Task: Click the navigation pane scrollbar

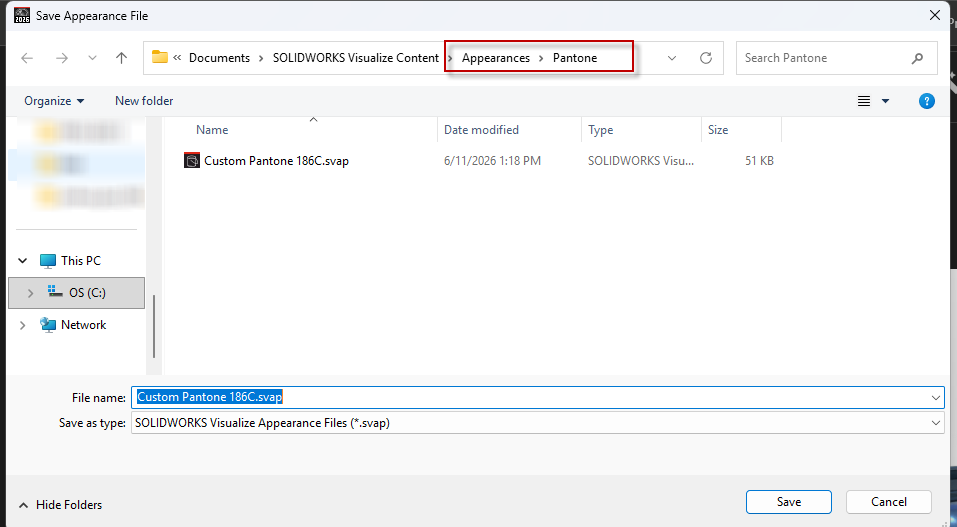Action: [x=154, y=327]
